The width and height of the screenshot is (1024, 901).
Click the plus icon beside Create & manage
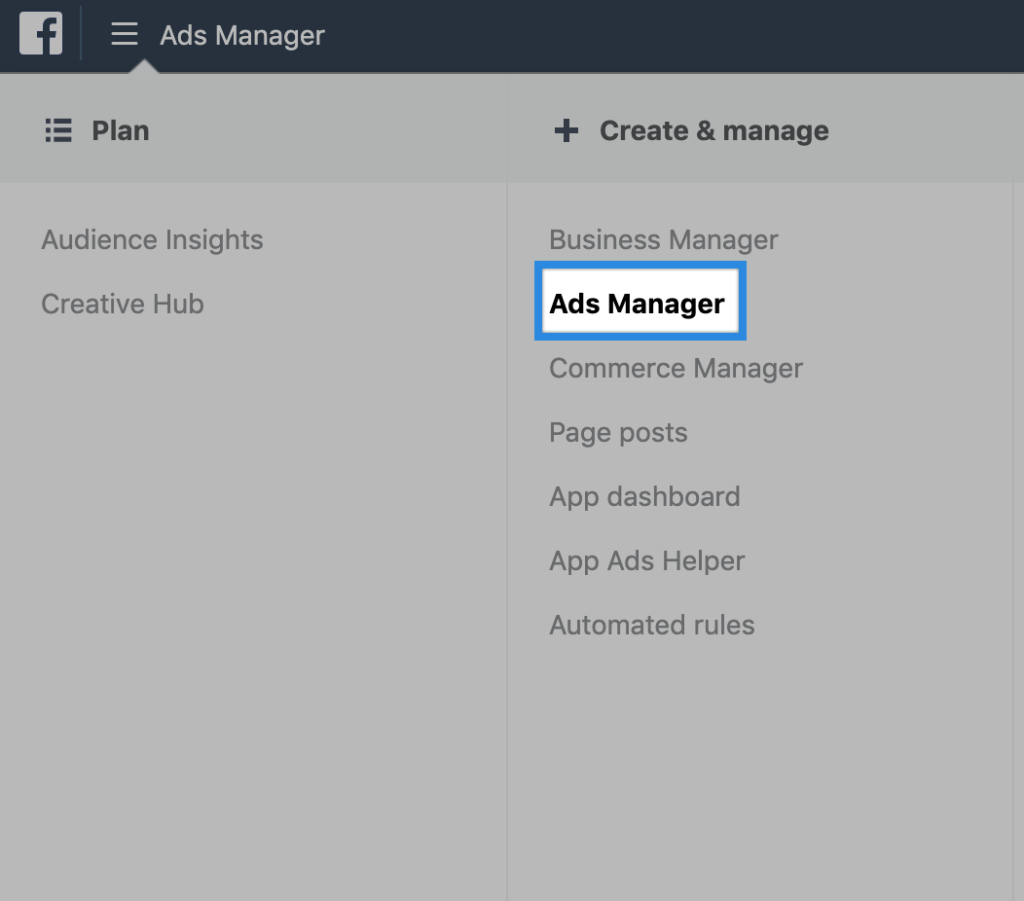(566, 131)
